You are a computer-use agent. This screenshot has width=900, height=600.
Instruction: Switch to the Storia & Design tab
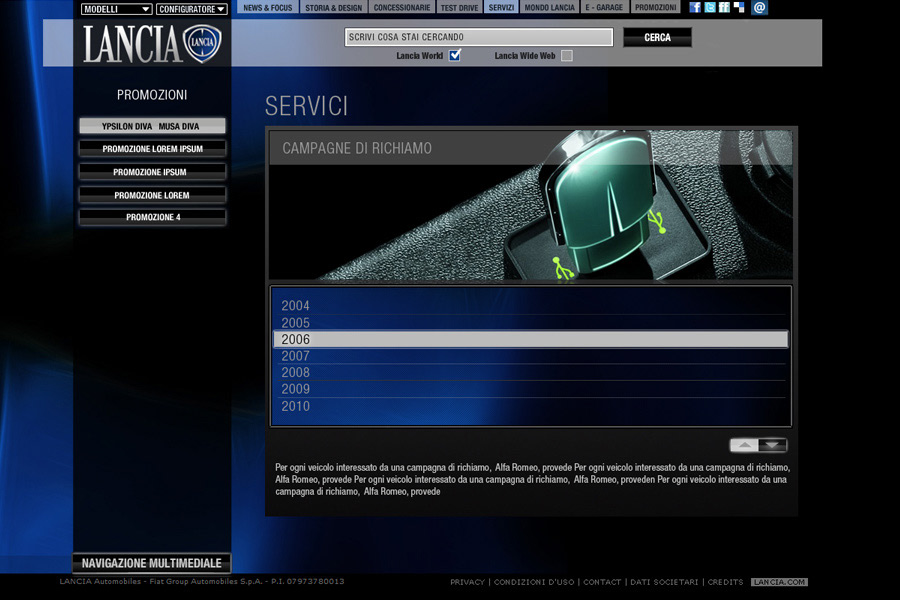(333, 7)
